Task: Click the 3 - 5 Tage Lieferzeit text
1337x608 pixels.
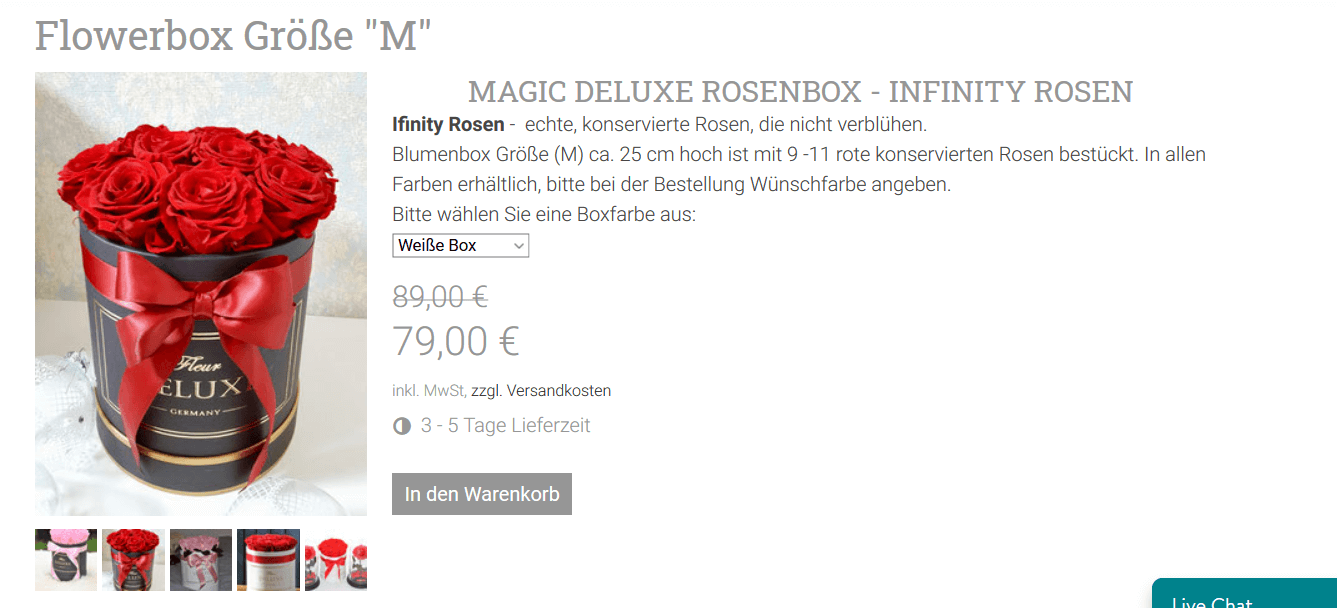Action: click(x=505, y=426)
